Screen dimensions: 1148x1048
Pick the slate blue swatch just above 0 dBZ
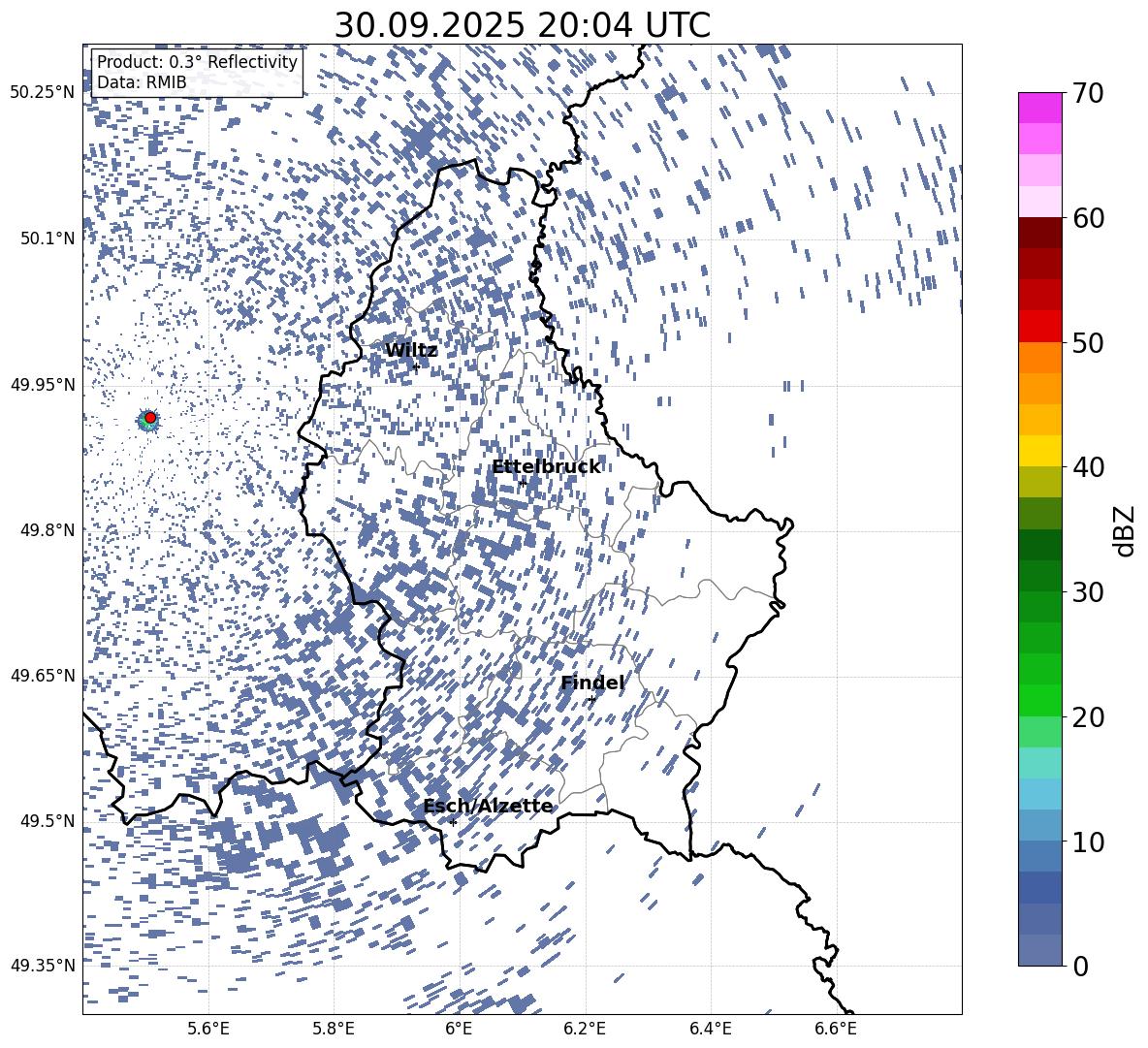tap(1039, 950)
